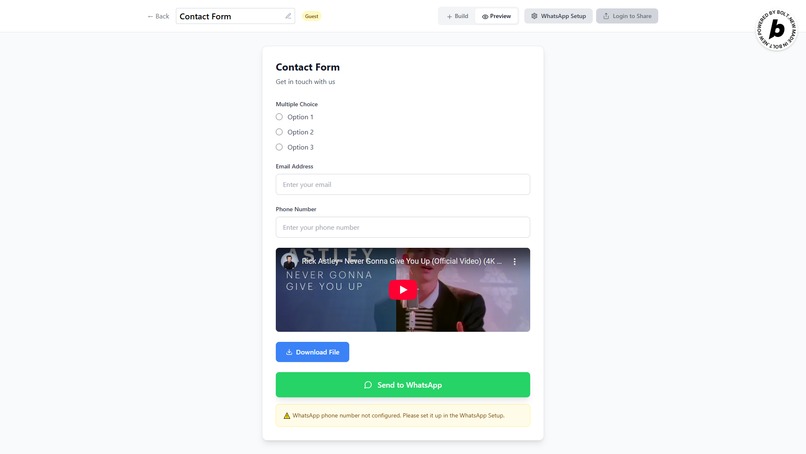Select the Option 1 radio button

click(279, 117)
